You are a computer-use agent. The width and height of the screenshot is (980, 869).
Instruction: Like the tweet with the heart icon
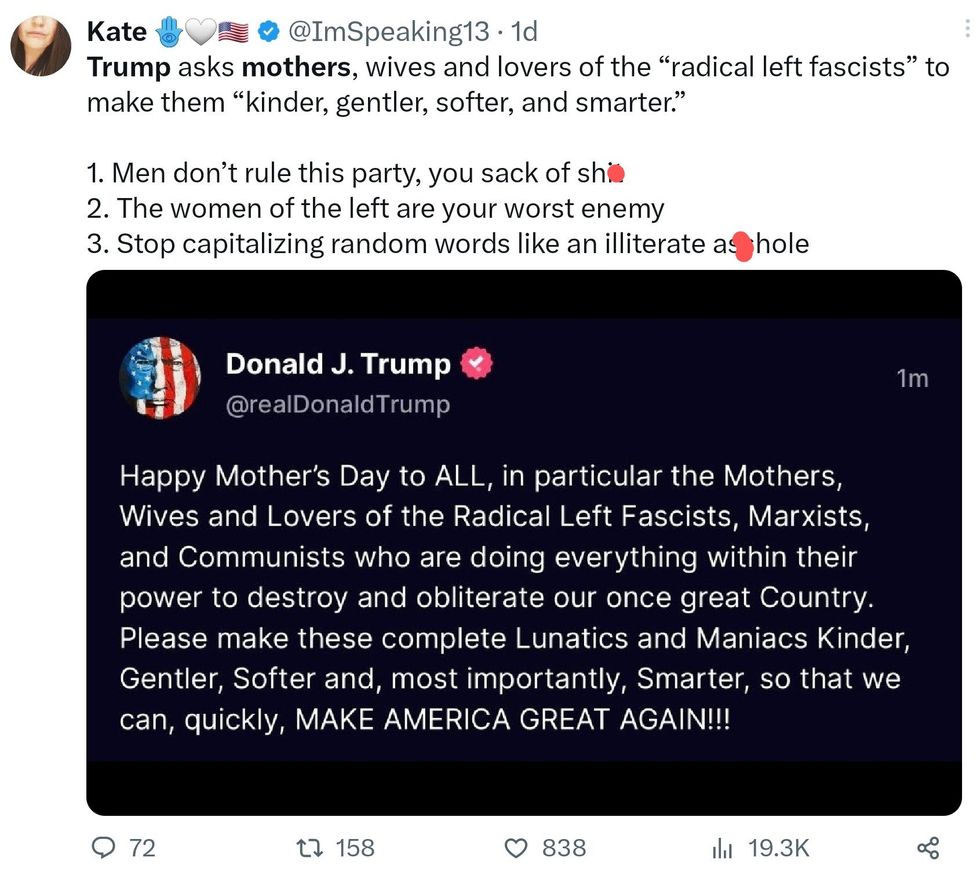[516, 848]
